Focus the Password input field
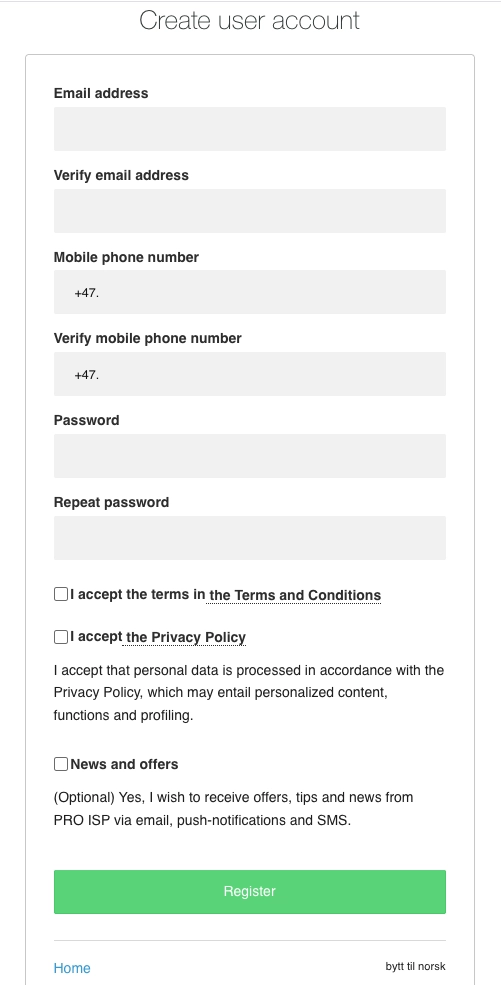 250,456
